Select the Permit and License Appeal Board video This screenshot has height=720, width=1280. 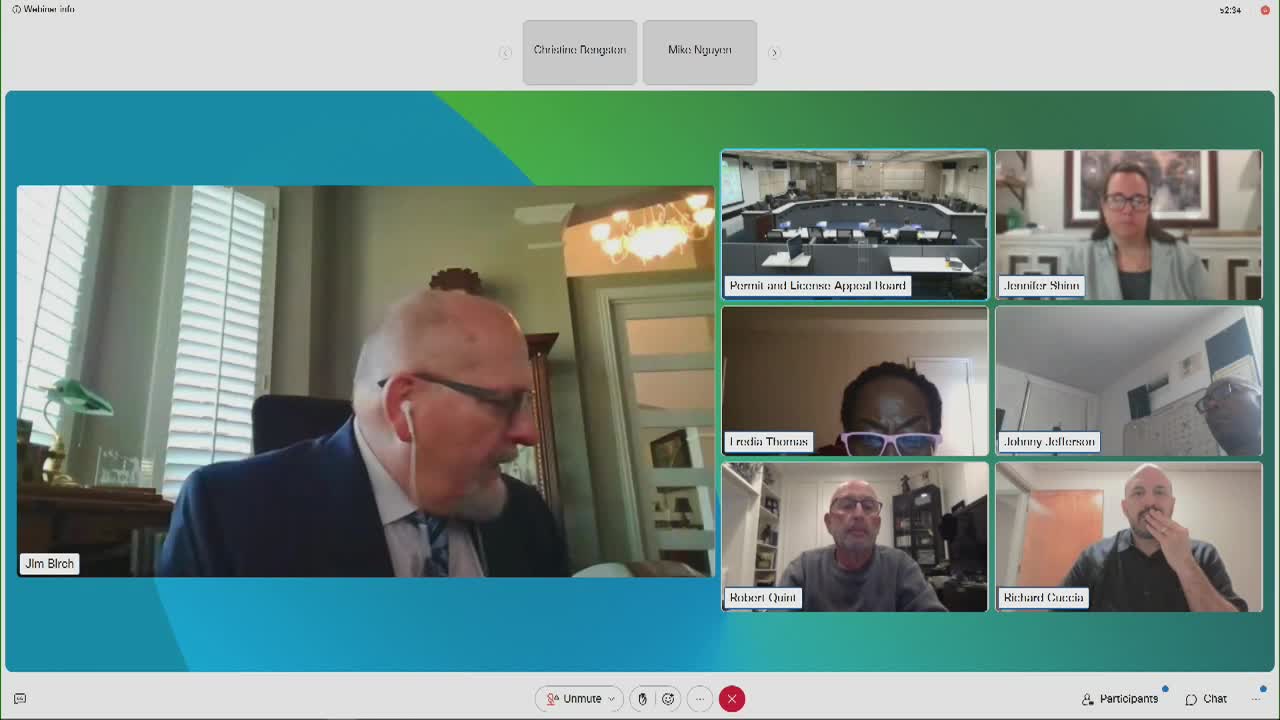point(855,225)
